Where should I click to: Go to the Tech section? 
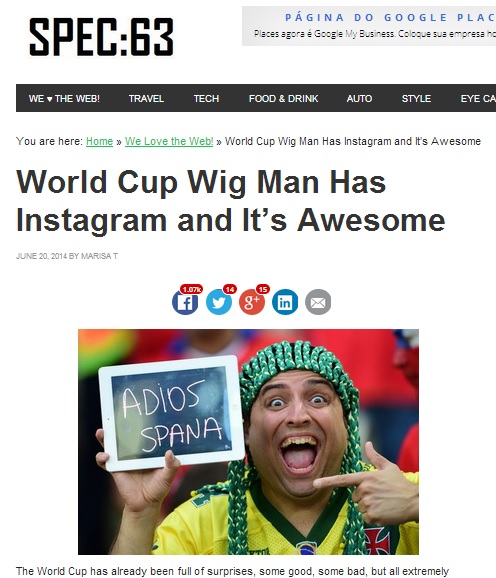(x=206, y=98)
